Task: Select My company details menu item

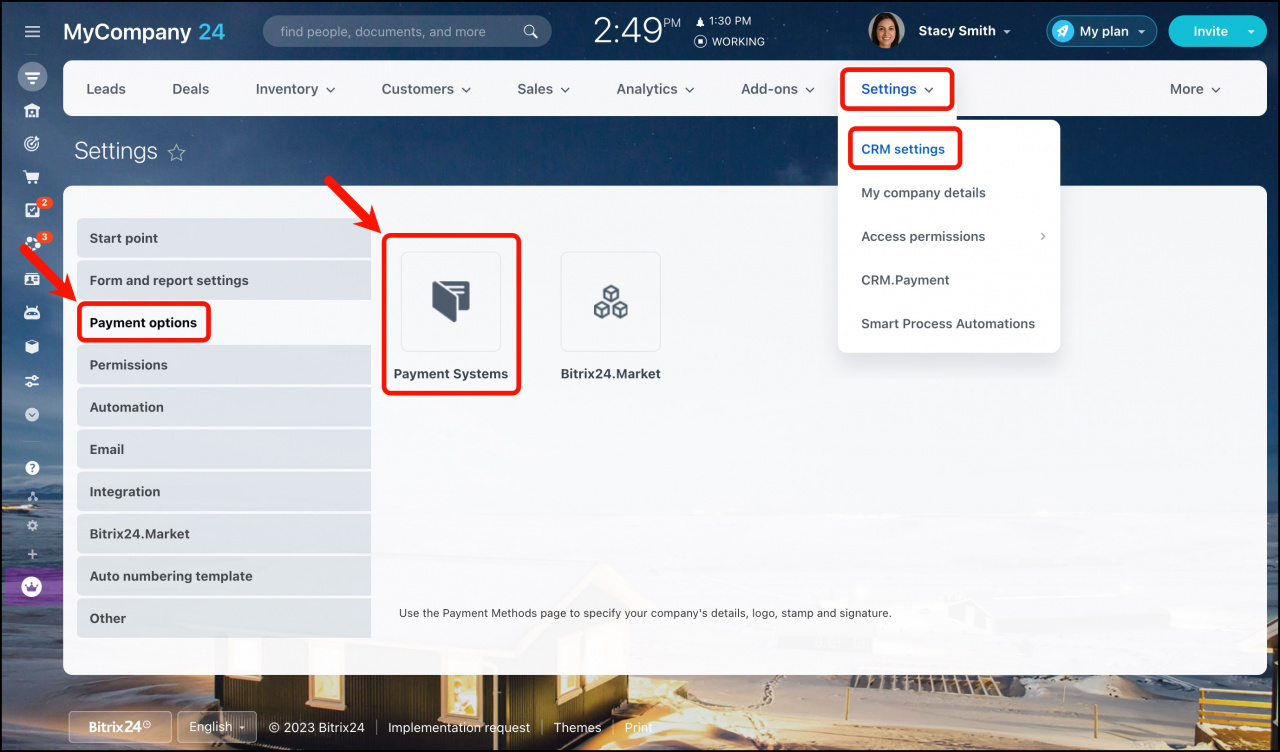Action: tap(923, 193)
